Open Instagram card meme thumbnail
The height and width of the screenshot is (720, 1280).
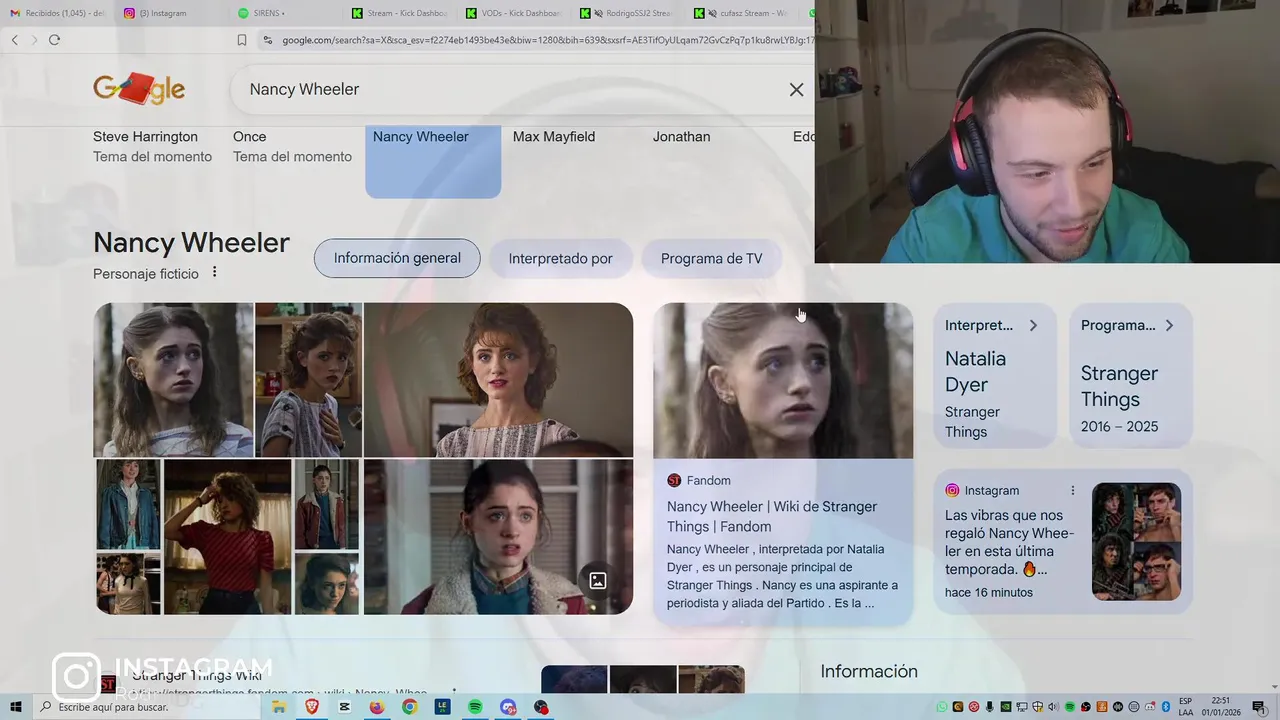[x=1136, y=541]
